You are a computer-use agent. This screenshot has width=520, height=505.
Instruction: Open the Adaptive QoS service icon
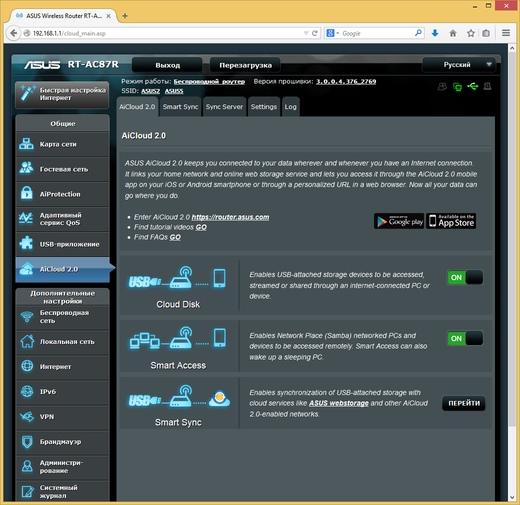pos(26,218)
